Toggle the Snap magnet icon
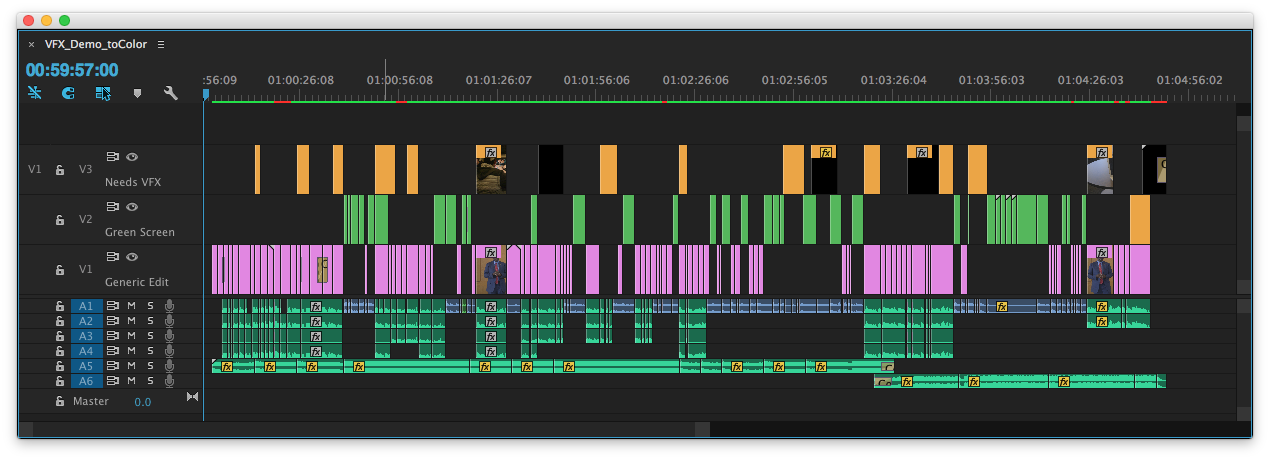 pyautogui.click(x=68, y=93)
